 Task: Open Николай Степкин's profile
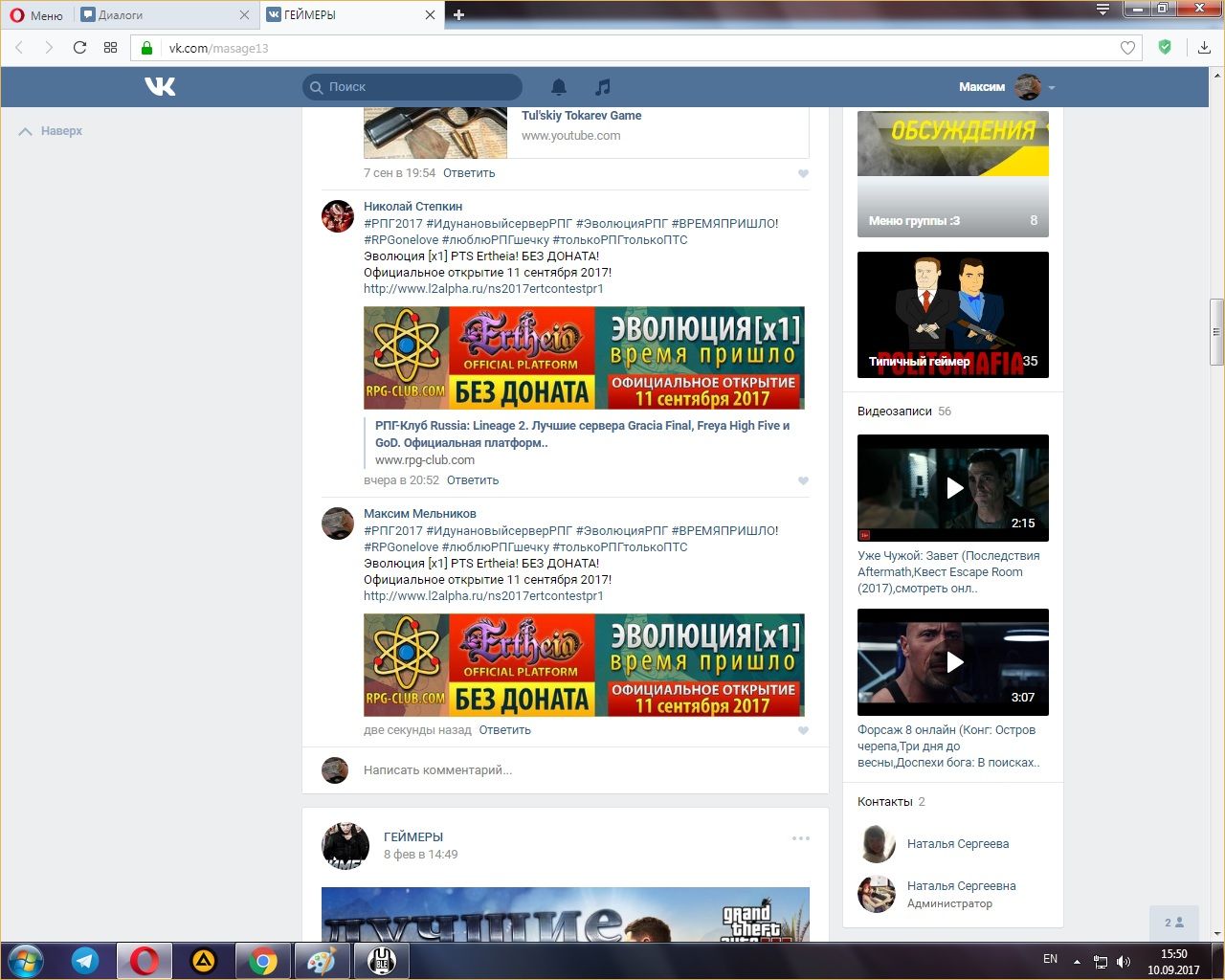pyautogui.click(x=412, y=206)
